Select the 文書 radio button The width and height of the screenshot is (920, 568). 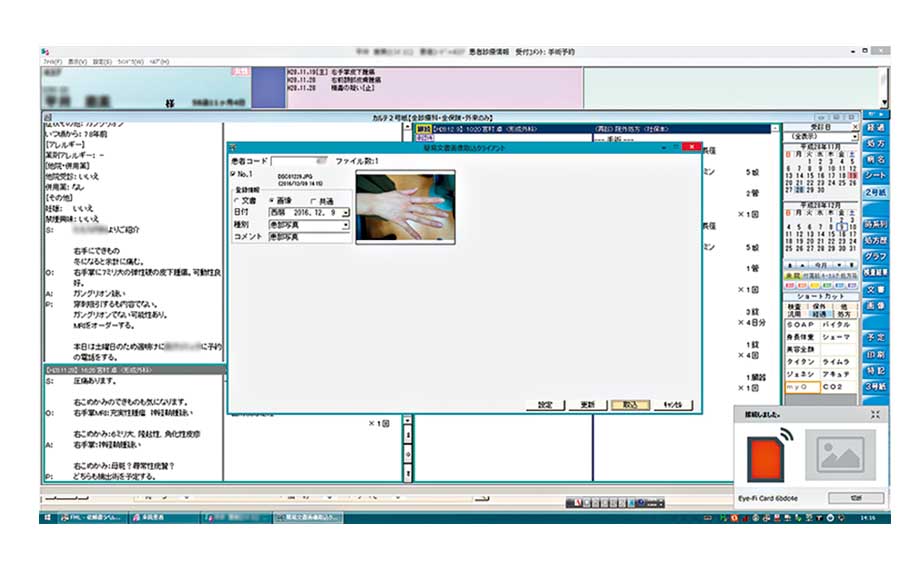coord(237,200)
